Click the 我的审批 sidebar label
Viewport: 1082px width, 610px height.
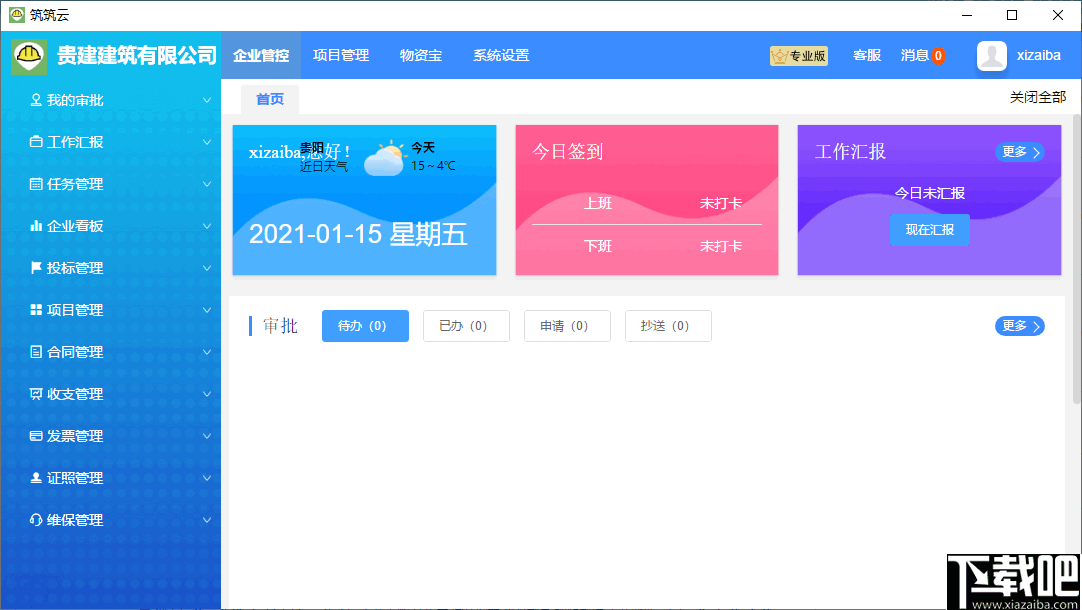coord(75,100)
